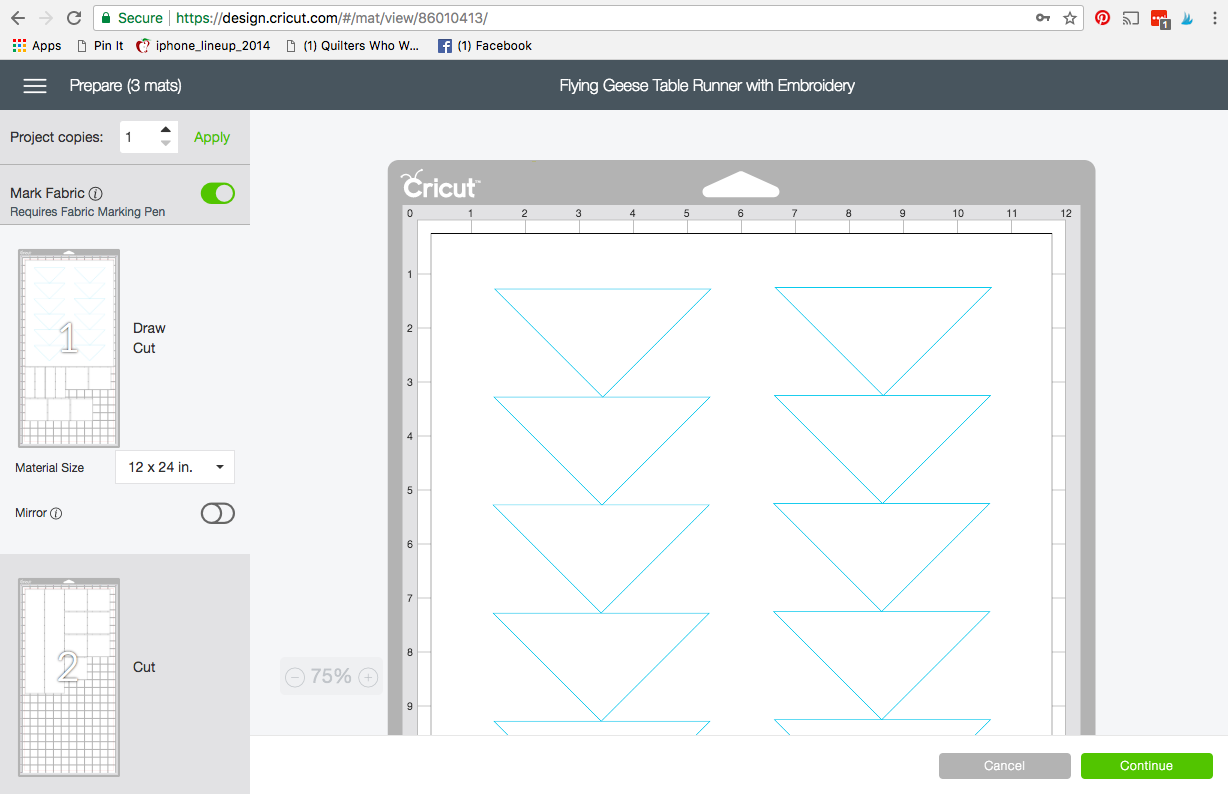Click the Cancel button

point(1004,766)
